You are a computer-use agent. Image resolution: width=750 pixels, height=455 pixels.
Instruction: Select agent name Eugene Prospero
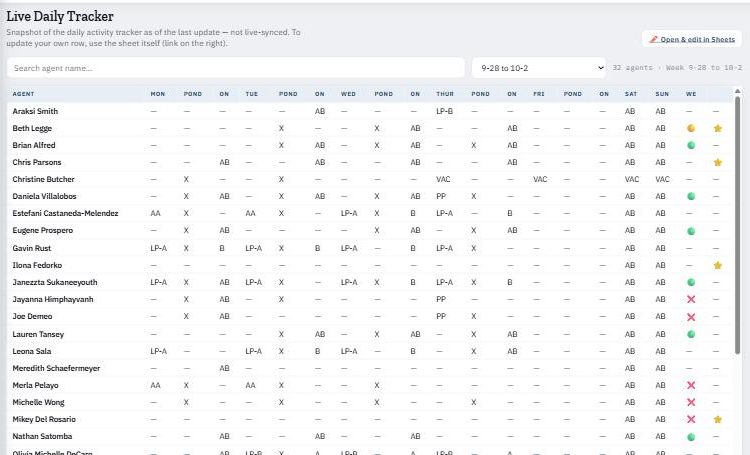click(43, 230)
